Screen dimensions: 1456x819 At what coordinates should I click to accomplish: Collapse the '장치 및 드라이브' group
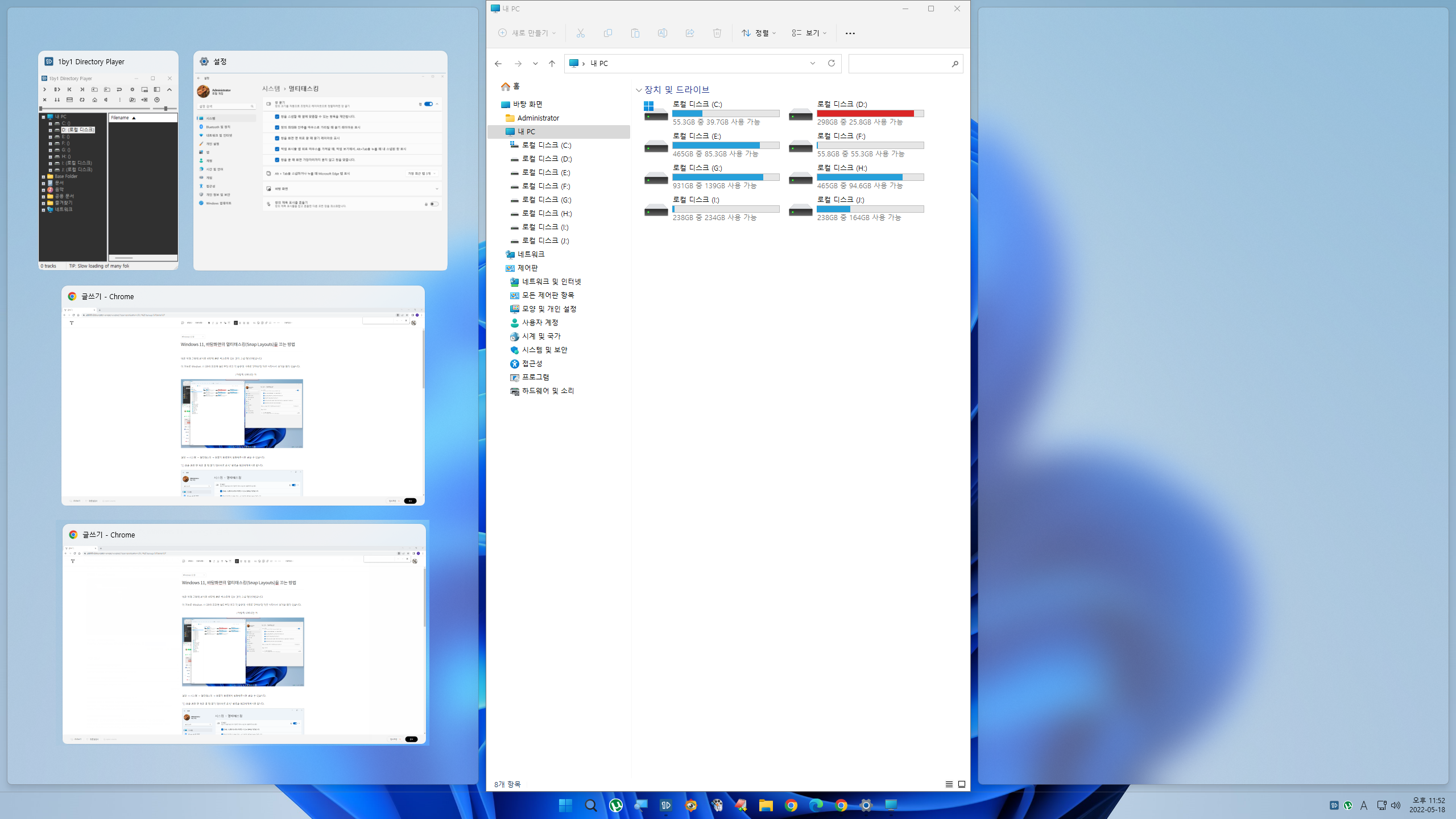pyautogui.click(x=639, y=90)
